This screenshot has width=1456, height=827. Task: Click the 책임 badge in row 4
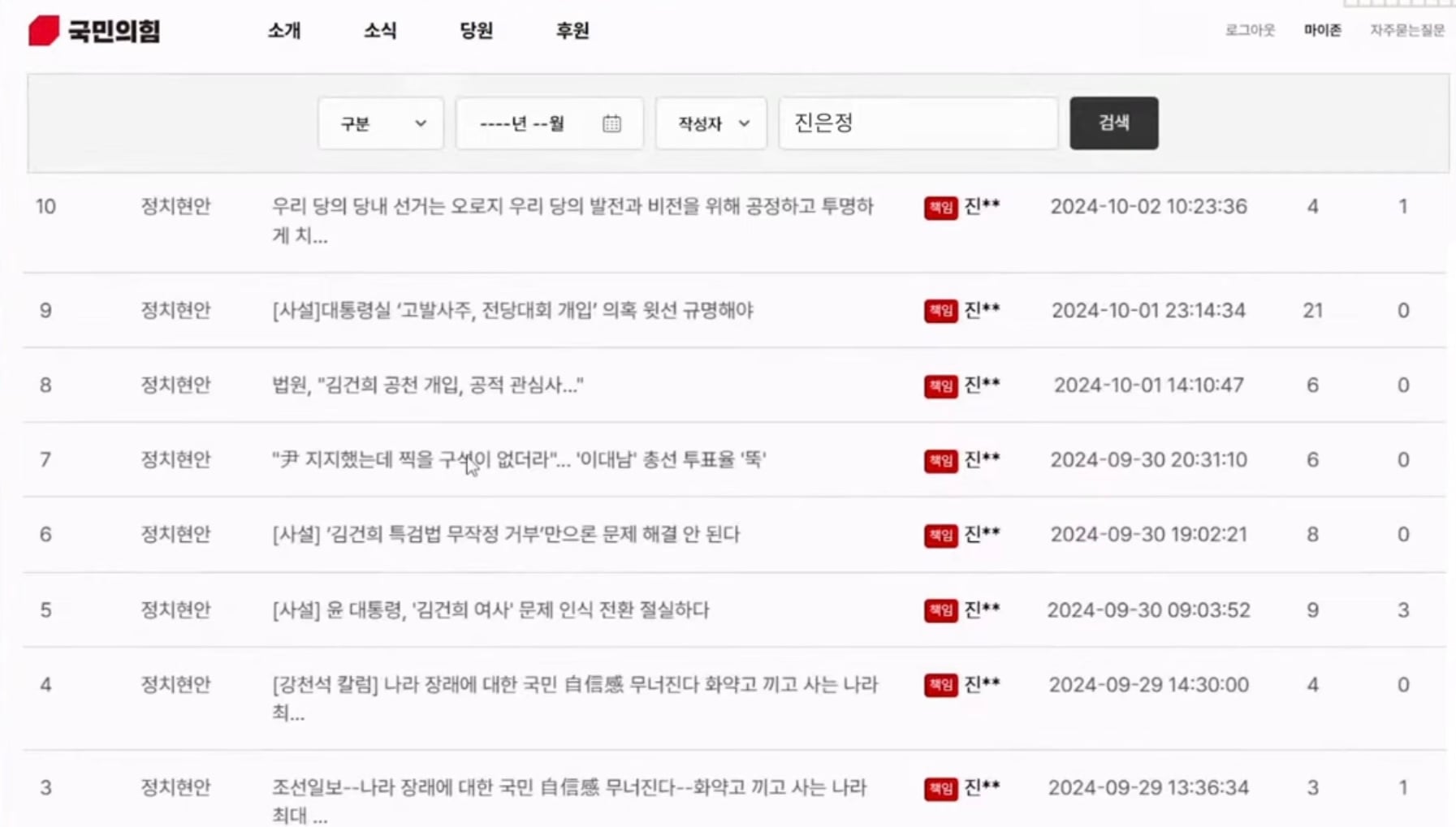[940, 685]
